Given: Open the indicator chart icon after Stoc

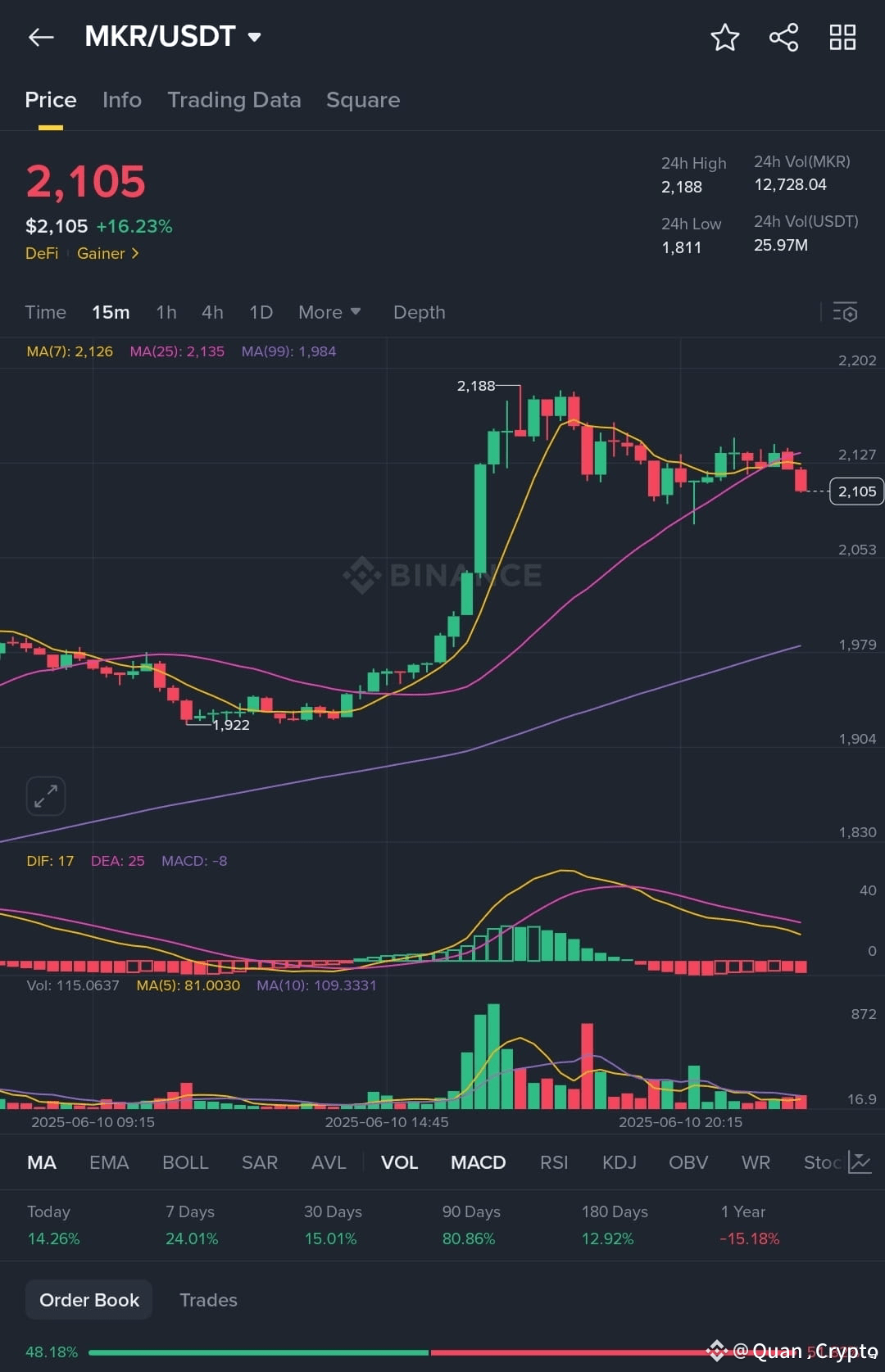Looking at the screenshot, I should [x=860, y=1162].
